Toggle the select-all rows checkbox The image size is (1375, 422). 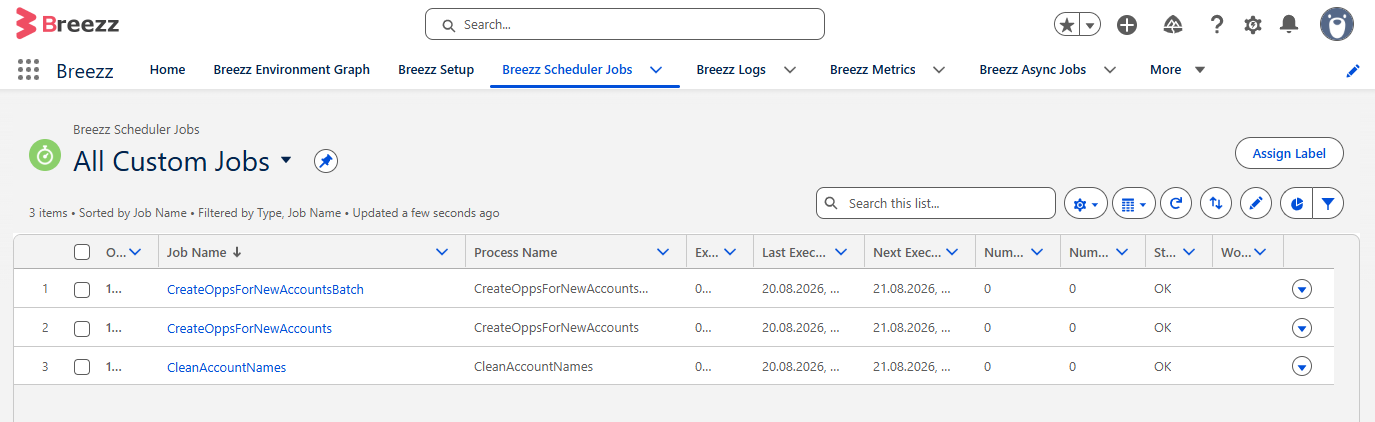(82, 252)
